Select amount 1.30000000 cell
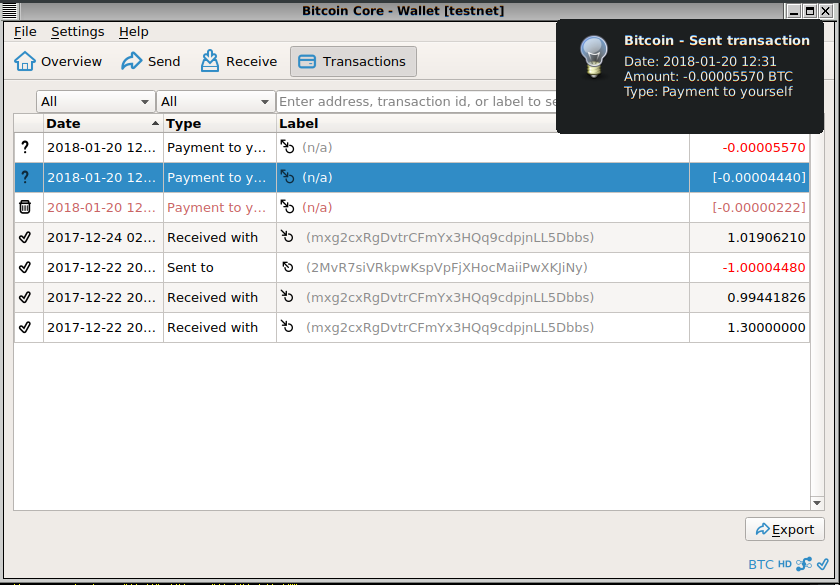The image size is (840, 585). [749, 327]
